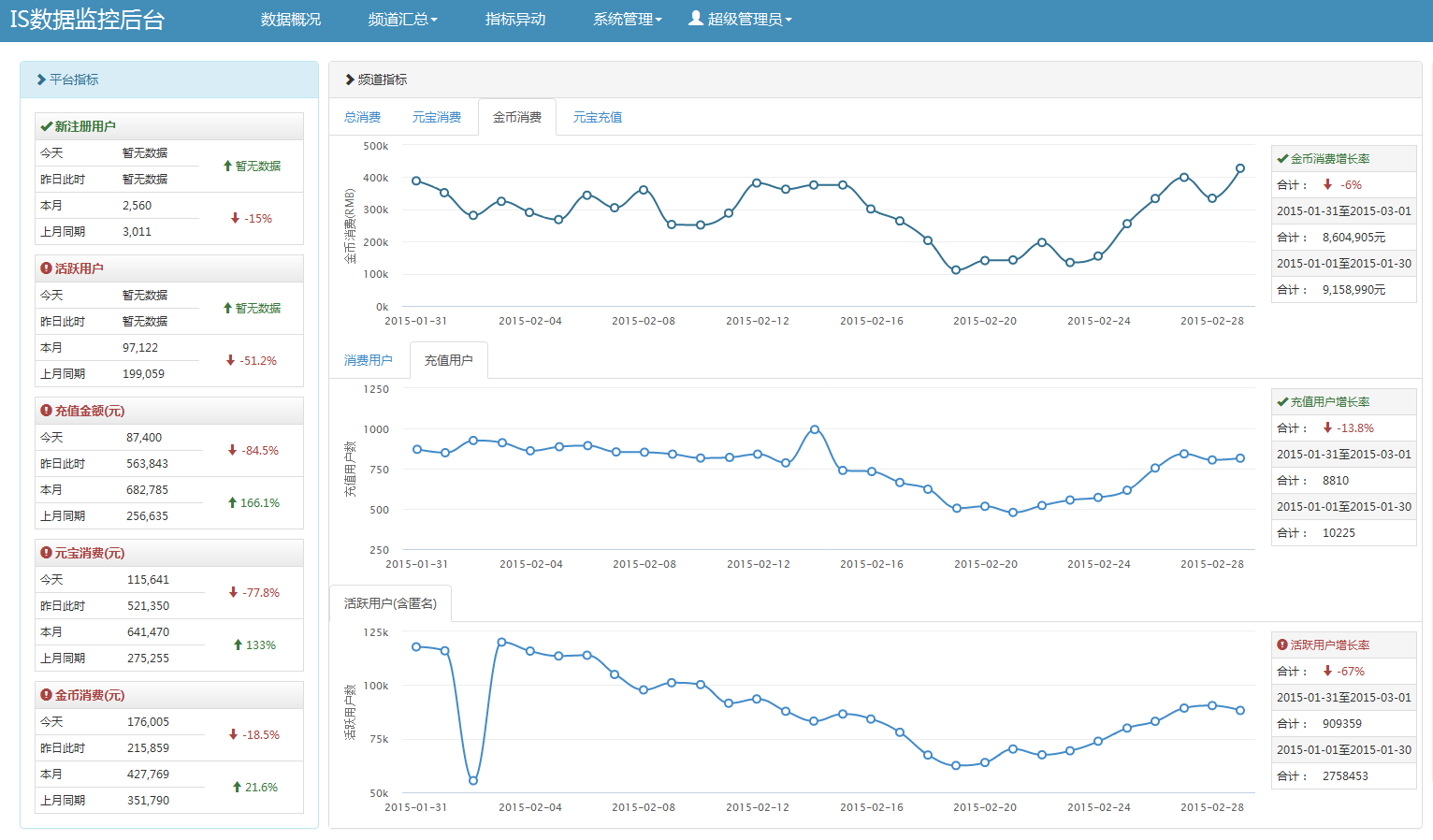Click the 金币消费增长率 panel title
This screenshot has height=840, width=1433.
[x=1330, y=159]
